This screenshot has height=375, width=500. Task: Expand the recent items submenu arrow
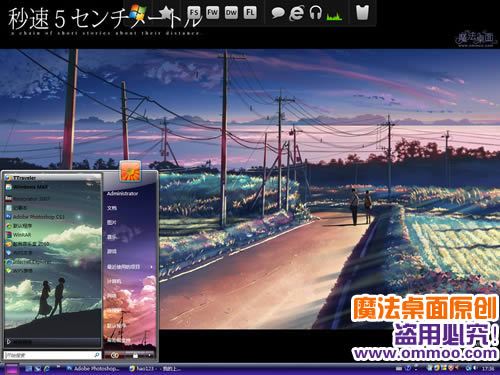pos(151,267)
